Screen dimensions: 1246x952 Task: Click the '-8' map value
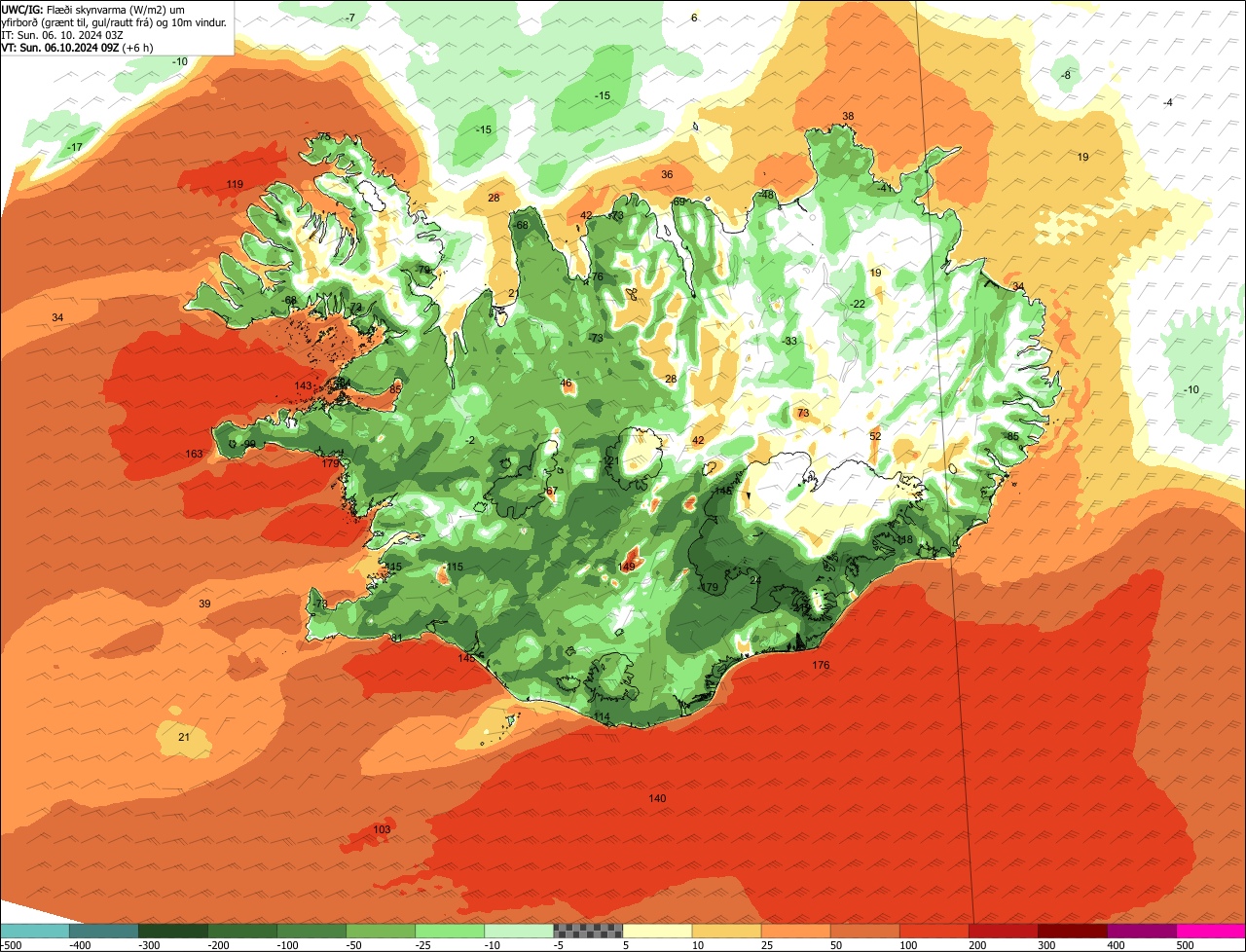[1065, 76]
